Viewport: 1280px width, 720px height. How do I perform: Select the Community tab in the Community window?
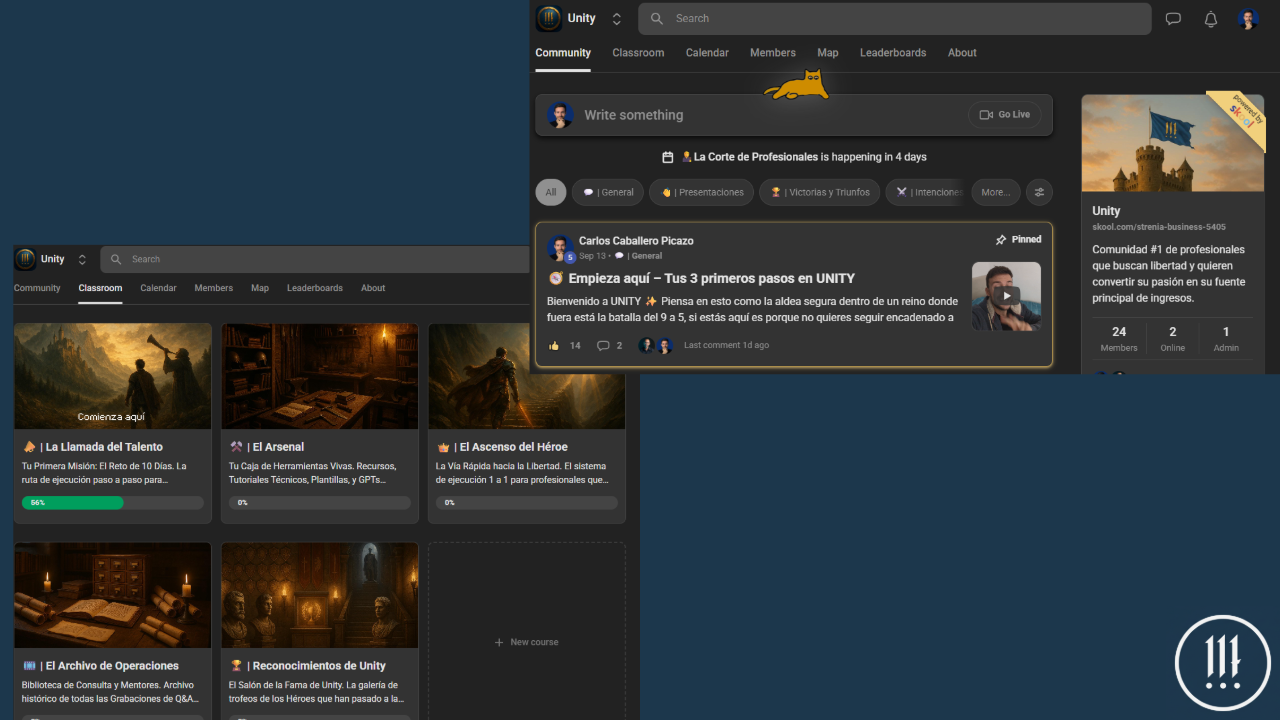coord(563,53)
